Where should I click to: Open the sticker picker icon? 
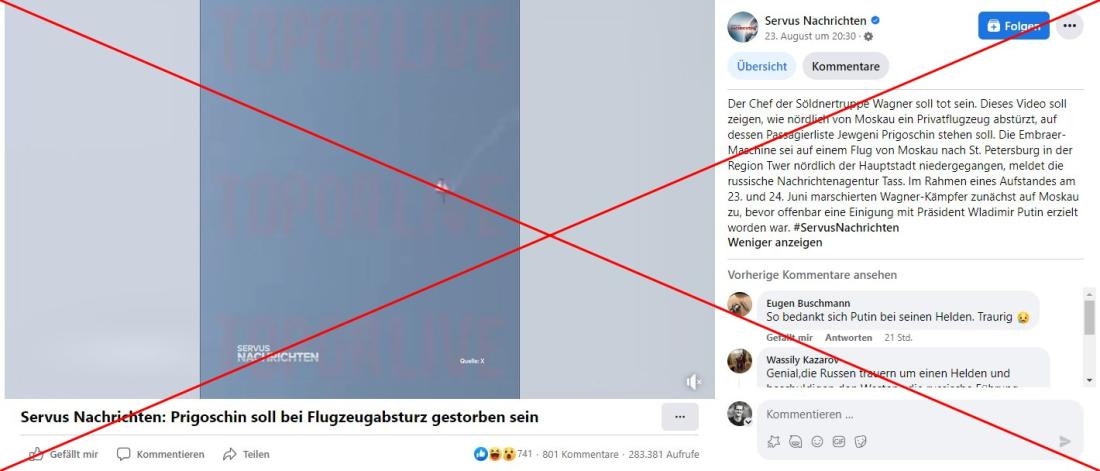click(861, 442)
